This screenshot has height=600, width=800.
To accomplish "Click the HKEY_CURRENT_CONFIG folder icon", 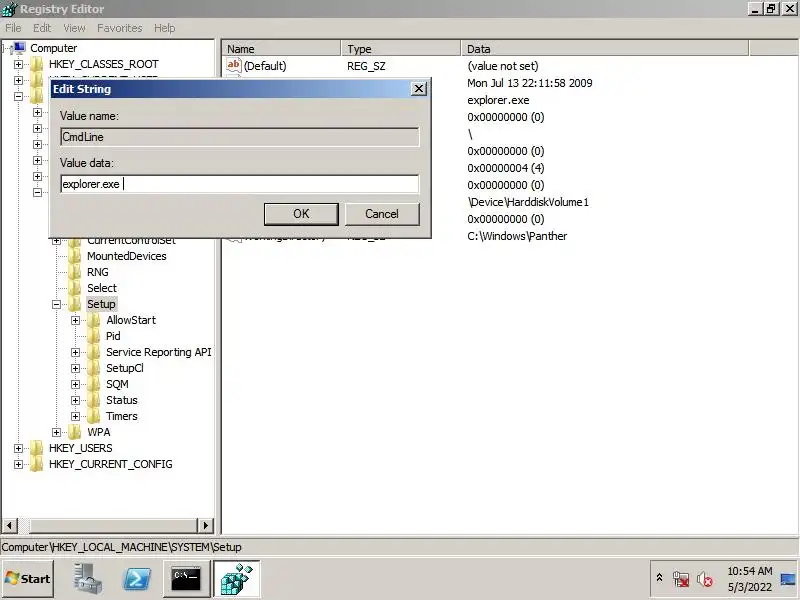I will (37, 464).
